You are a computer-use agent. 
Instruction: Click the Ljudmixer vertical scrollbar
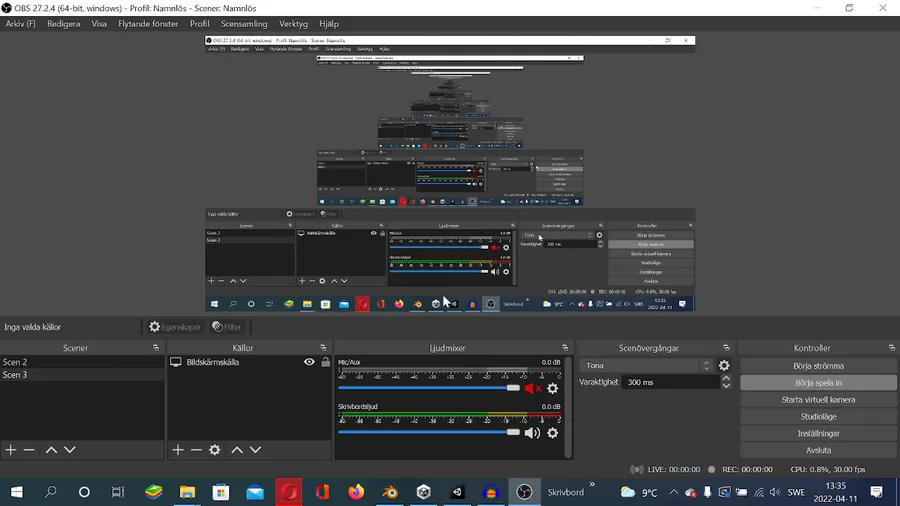(x=568, y=407)
